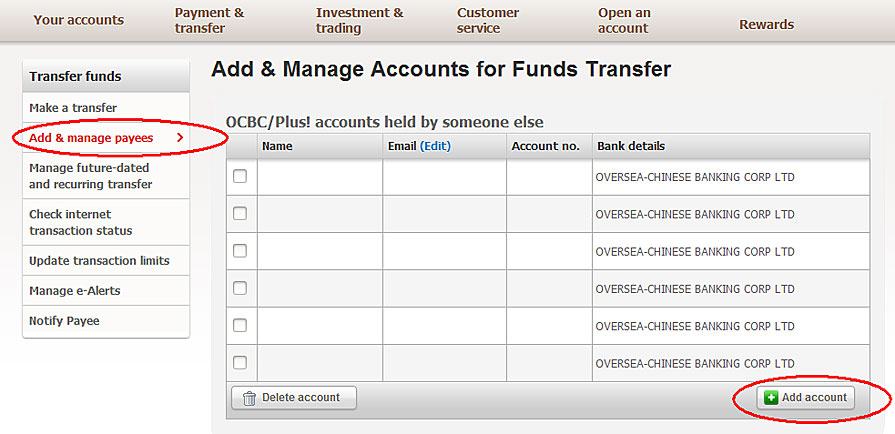Viewport: 895px width, 434px height.
Task: Select Update transaction limits
Action: point(99,261)
